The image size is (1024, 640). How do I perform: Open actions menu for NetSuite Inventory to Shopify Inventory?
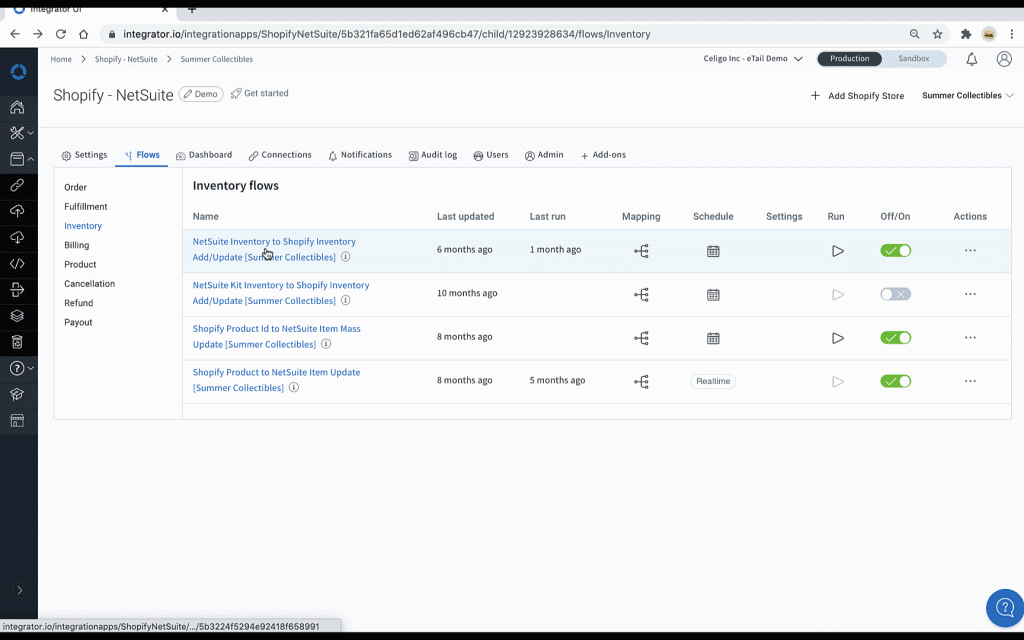(x=970, y=251)
